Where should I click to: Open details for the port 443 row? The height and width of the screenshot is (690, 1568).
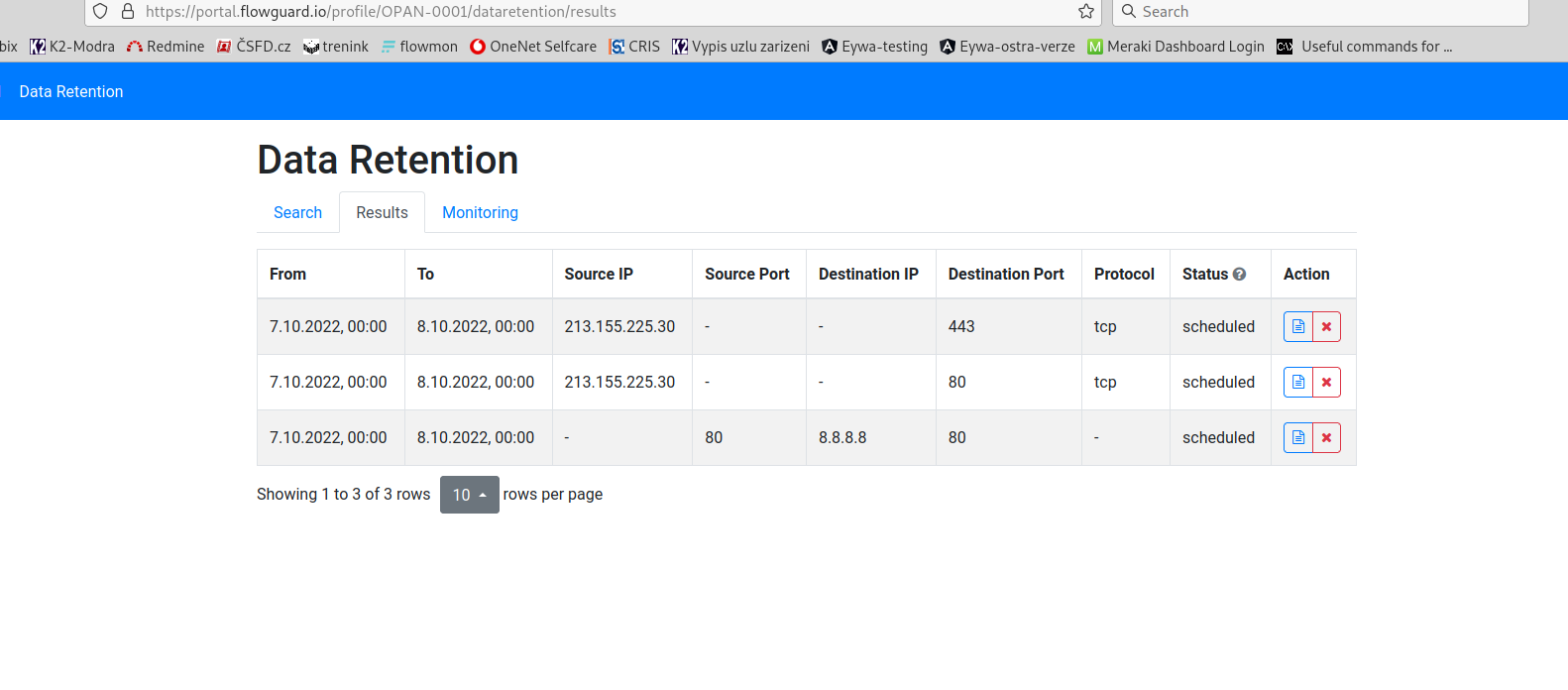pos(1297,327)
